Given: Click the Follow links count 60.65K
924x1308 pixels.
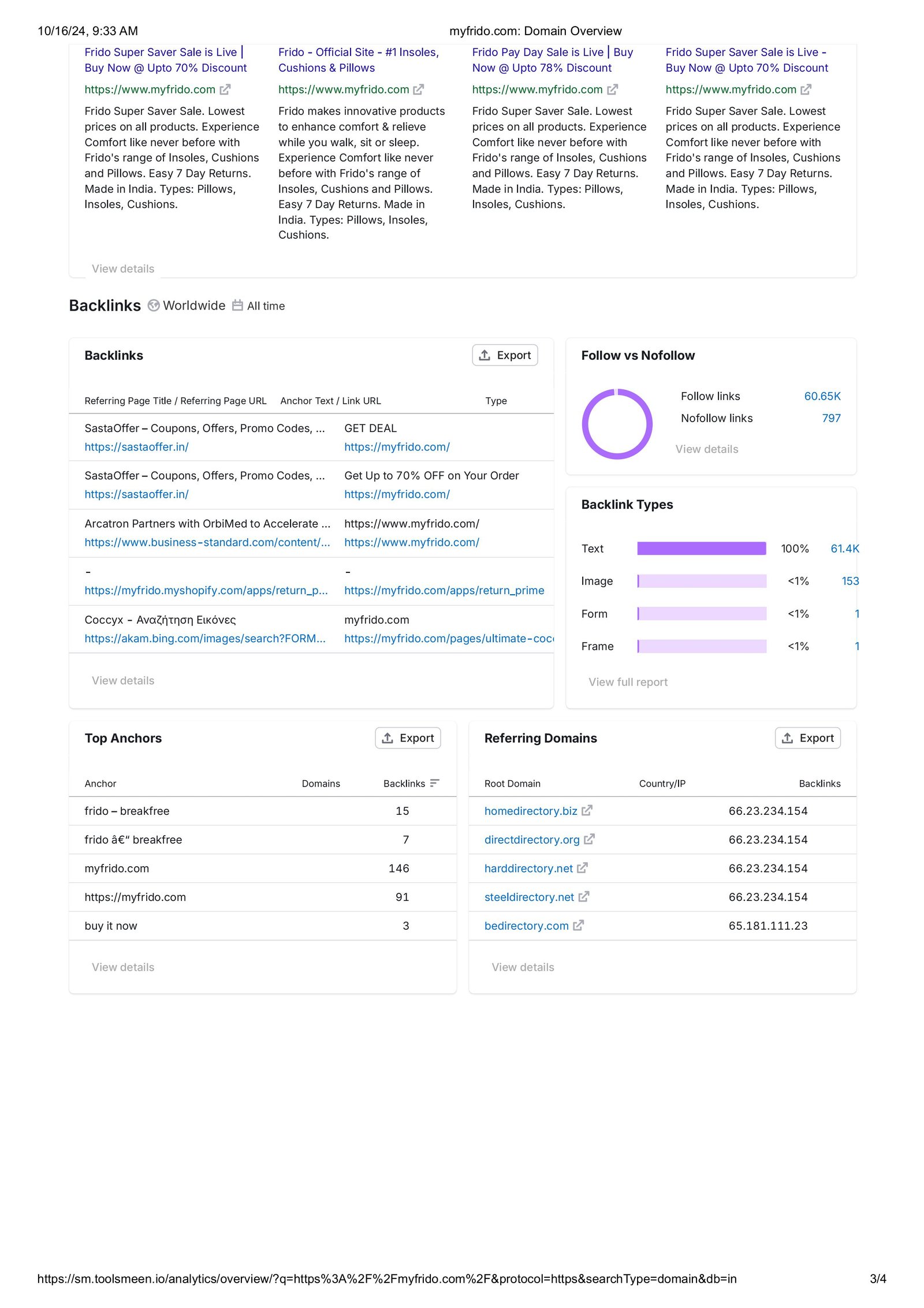Looking at the screenshot, I should click(822, 396).
